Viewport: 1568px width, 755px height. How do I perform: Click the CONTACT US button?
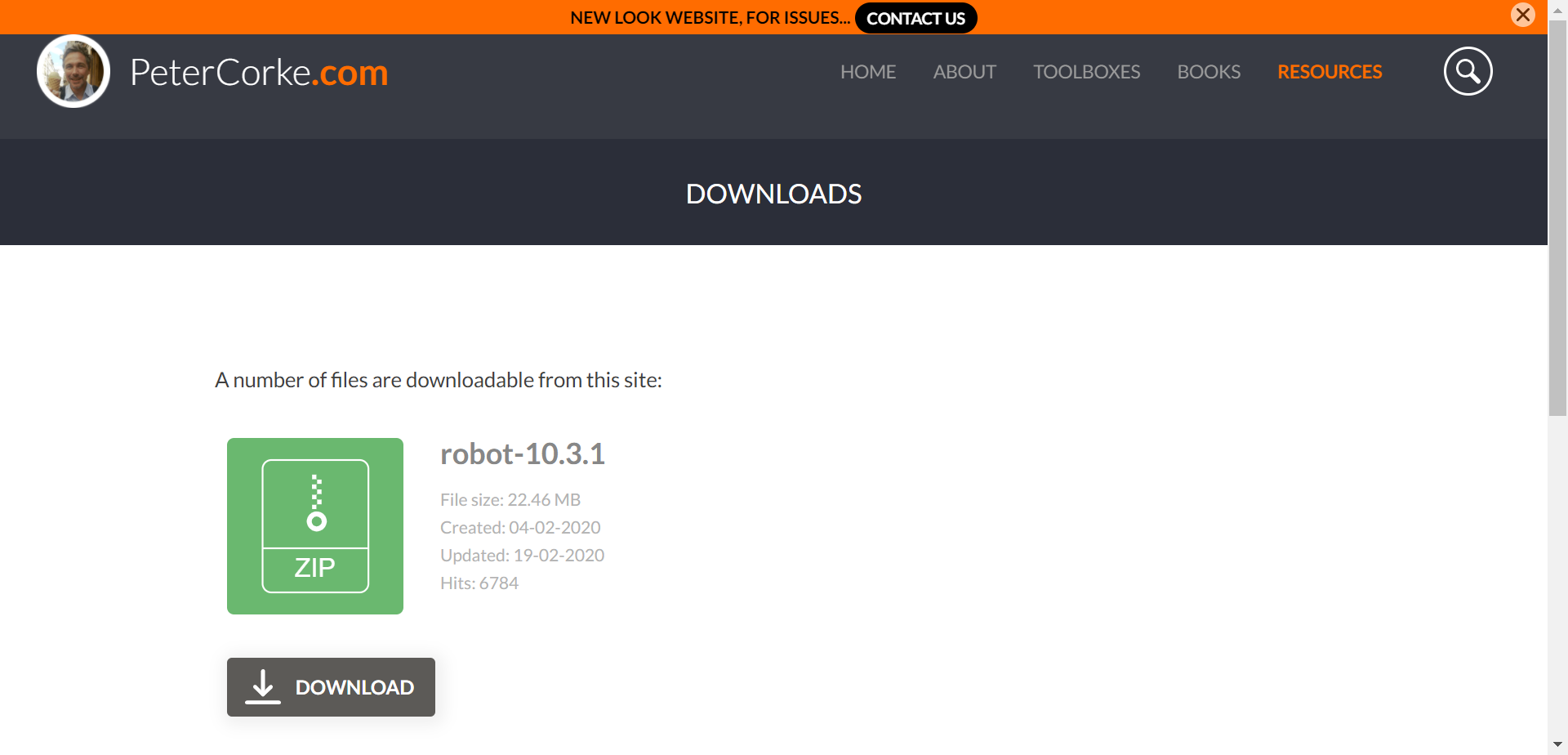[915, 18]
